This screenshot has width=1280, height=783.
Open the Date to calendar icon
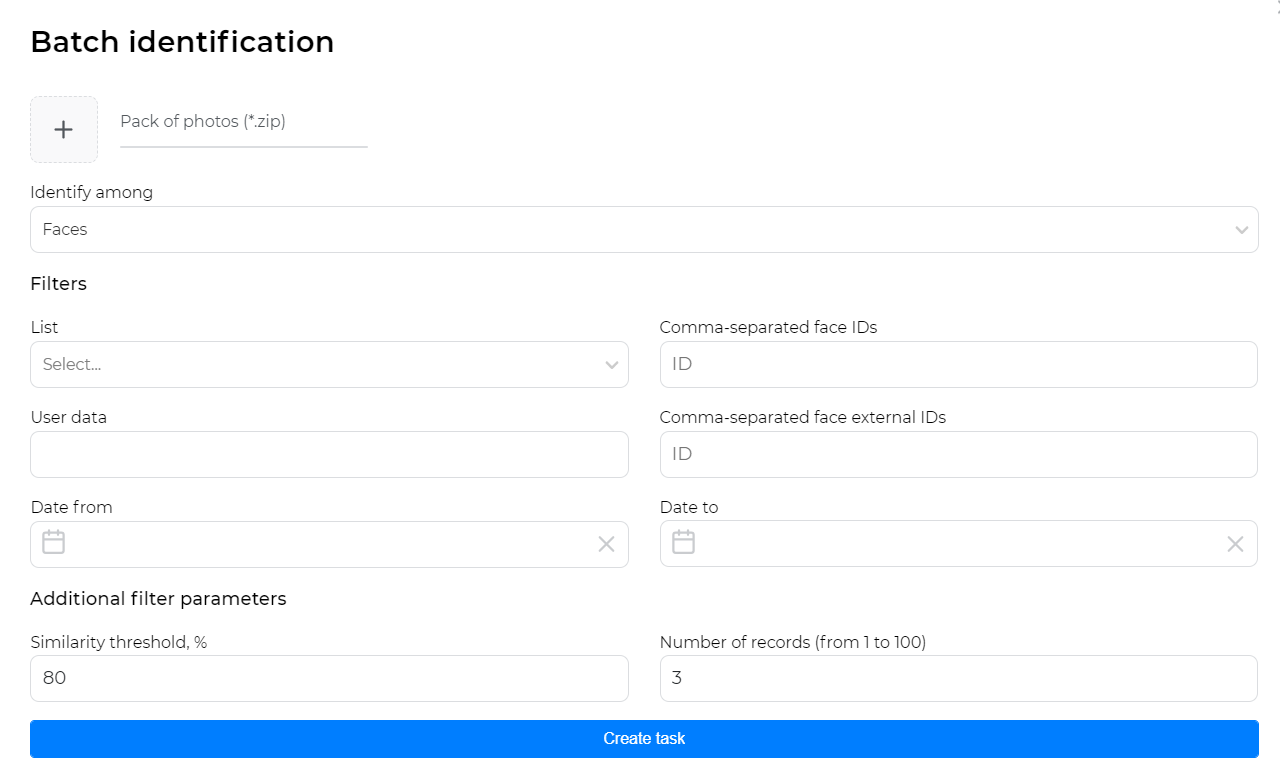pyautogui.click(x=683, y=543)
